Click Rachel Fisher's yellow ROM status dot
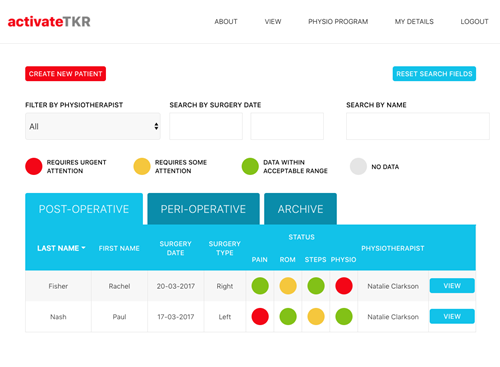This screenshot has height=367, width=500. (288, 286)
